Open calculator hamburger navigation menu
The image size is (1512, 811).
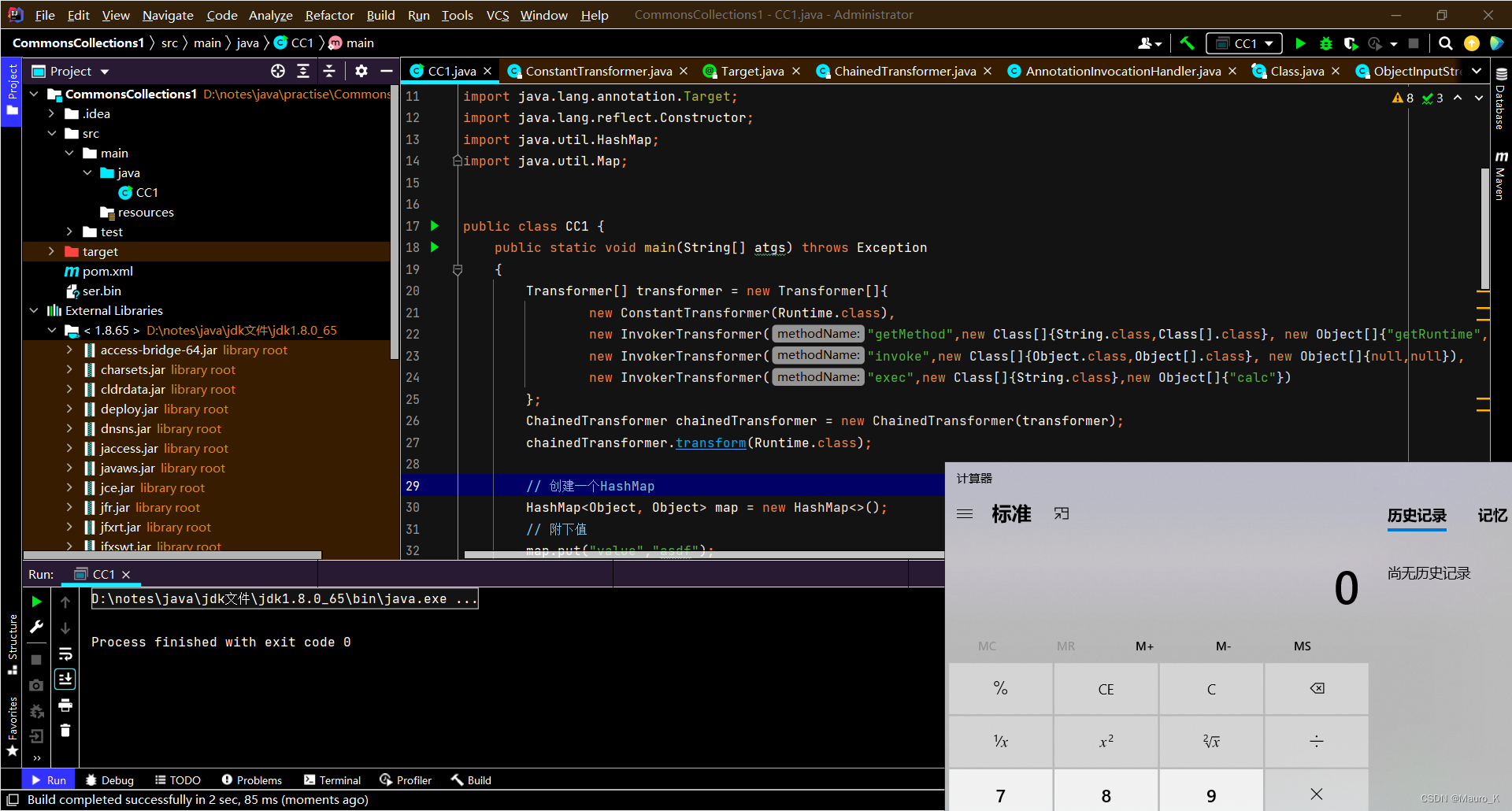(x=965, y=514)
